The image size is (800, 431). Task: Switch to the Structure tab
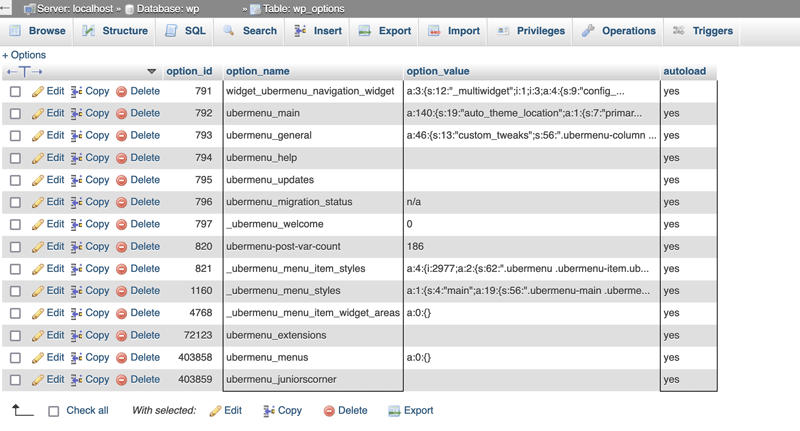point(115,31)
